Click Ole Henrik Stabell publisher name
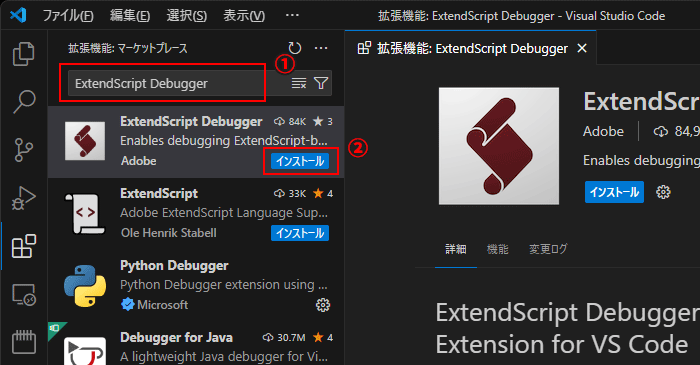This screenshot has width=700, height=365. 168,233
